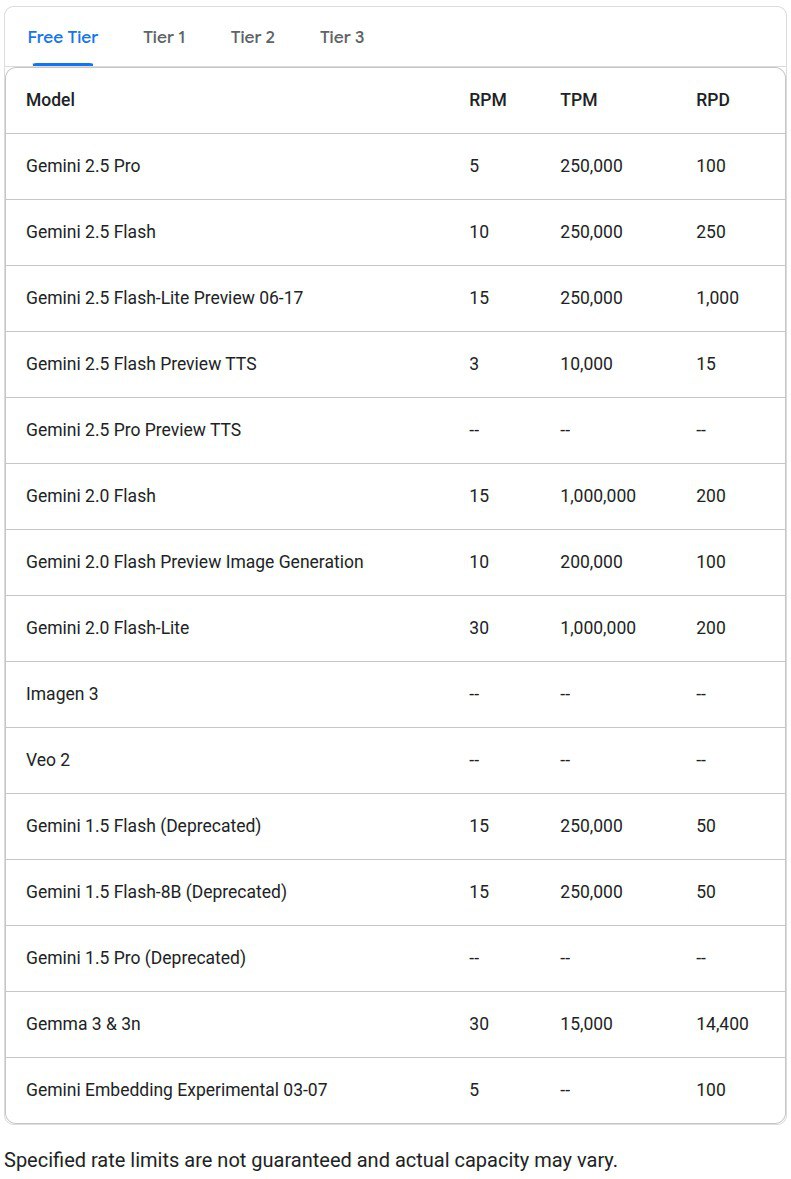Select Gemini 2.0 Flash Preview Image Generation label
The image size is (791, 1179).
195,562
